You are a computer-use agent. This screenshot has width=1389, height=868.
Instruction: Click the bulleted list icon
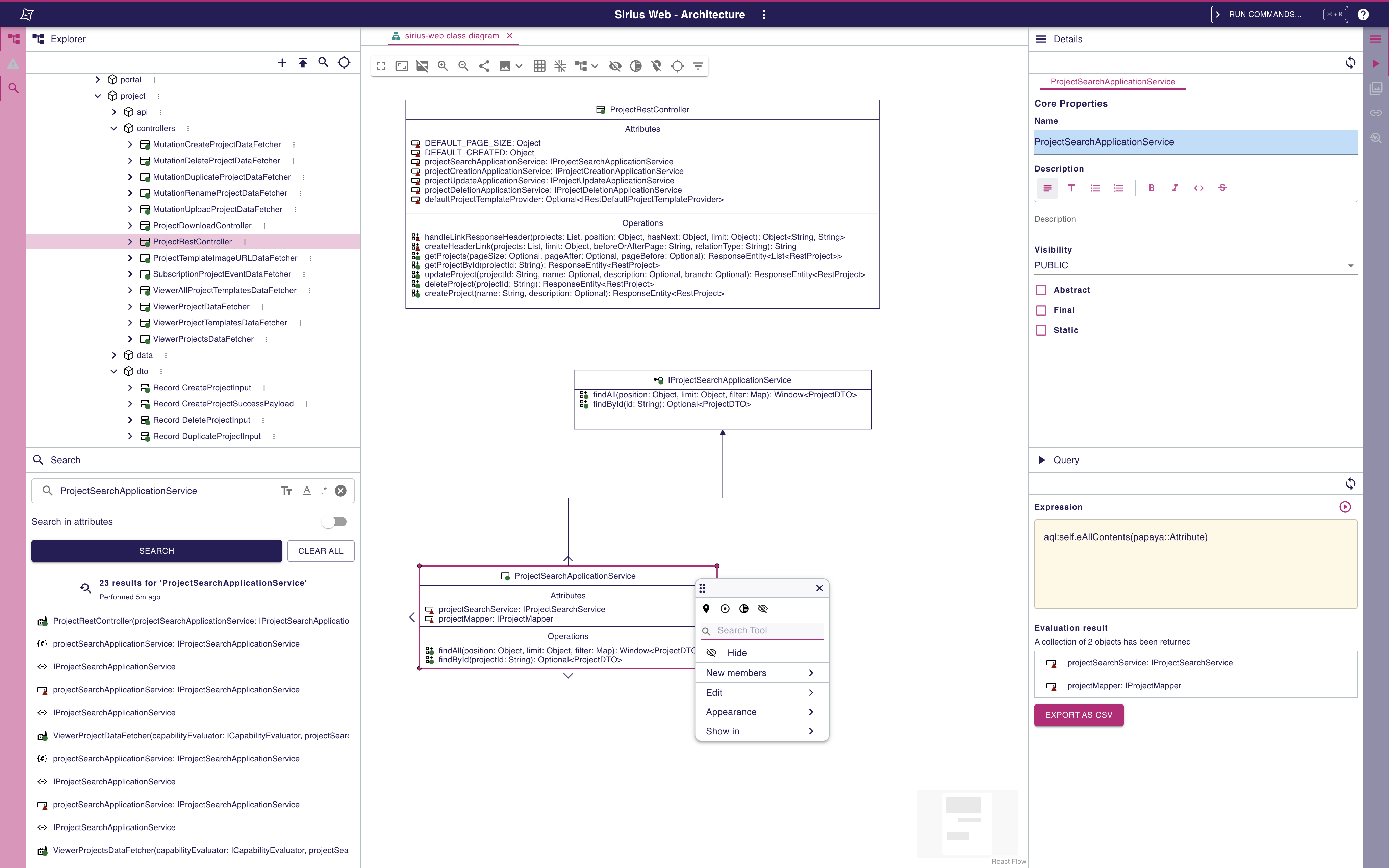coord(1095,188)
